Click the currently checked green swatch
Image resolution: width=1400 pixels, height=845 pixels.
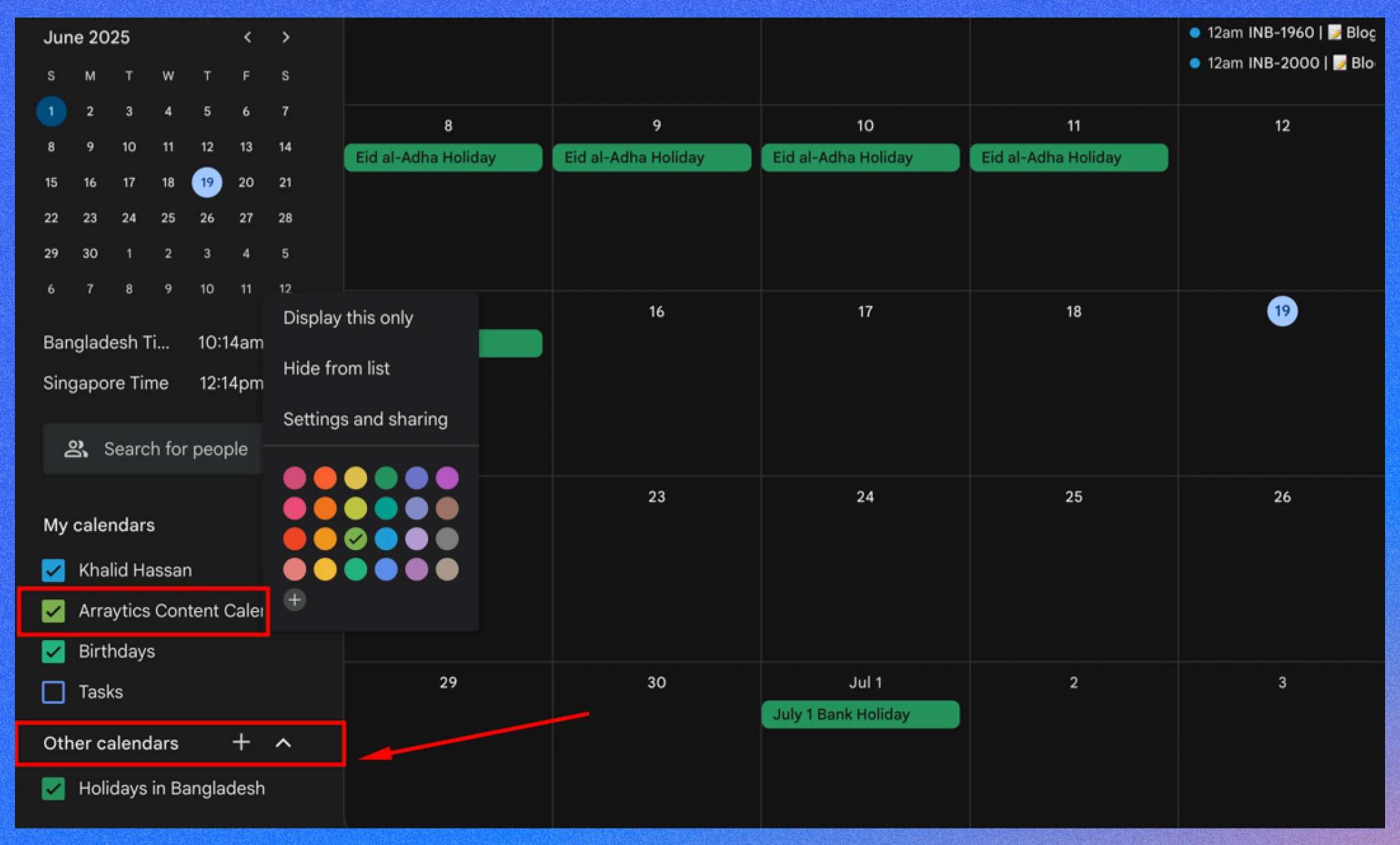pyautogui.click(x=355, y=538)
